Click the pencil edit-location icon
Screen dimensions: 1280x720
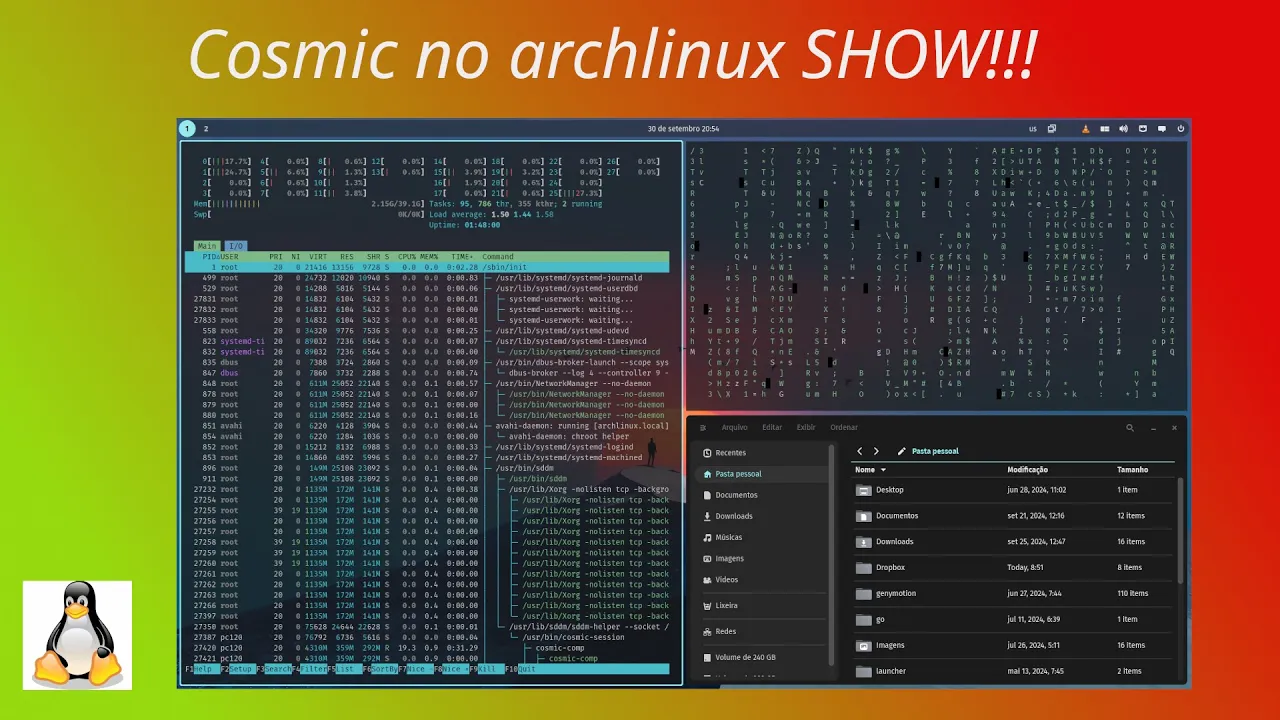click(901, 451)
